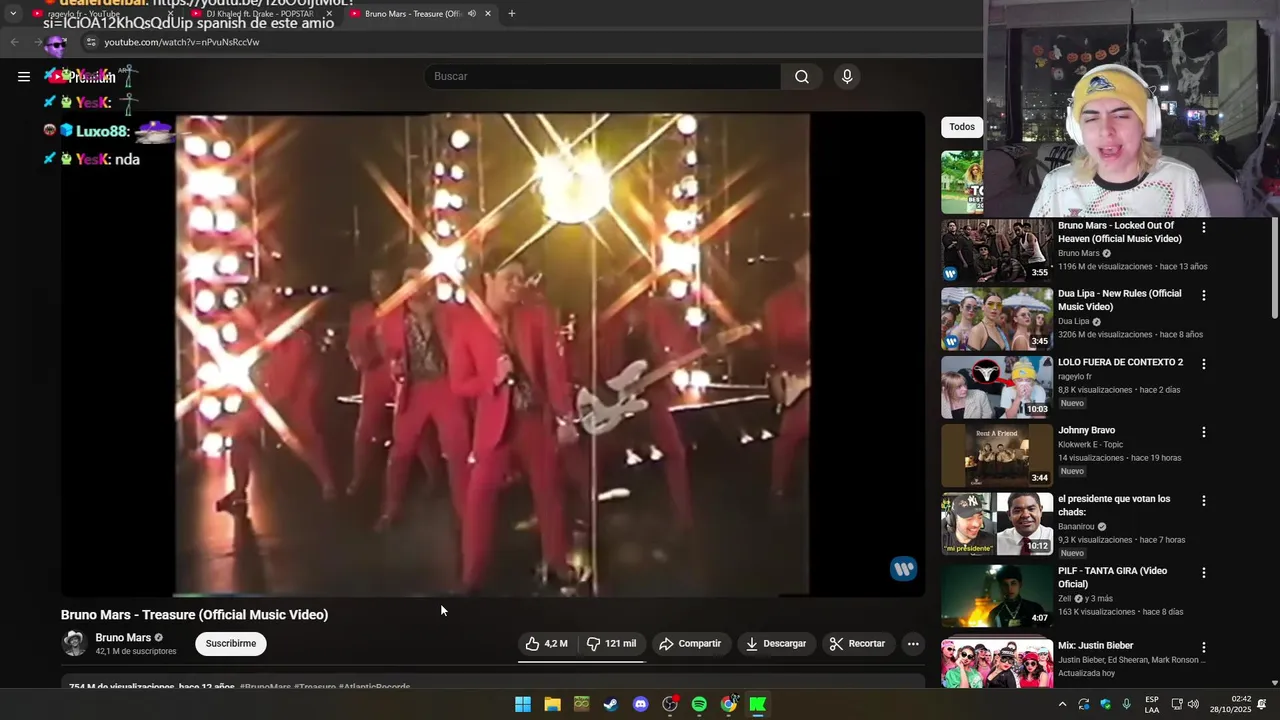The height and width of the screenshot is (720, 1280).
Task: Click the Windows security shield tray icon
Action: point(1105,704)
